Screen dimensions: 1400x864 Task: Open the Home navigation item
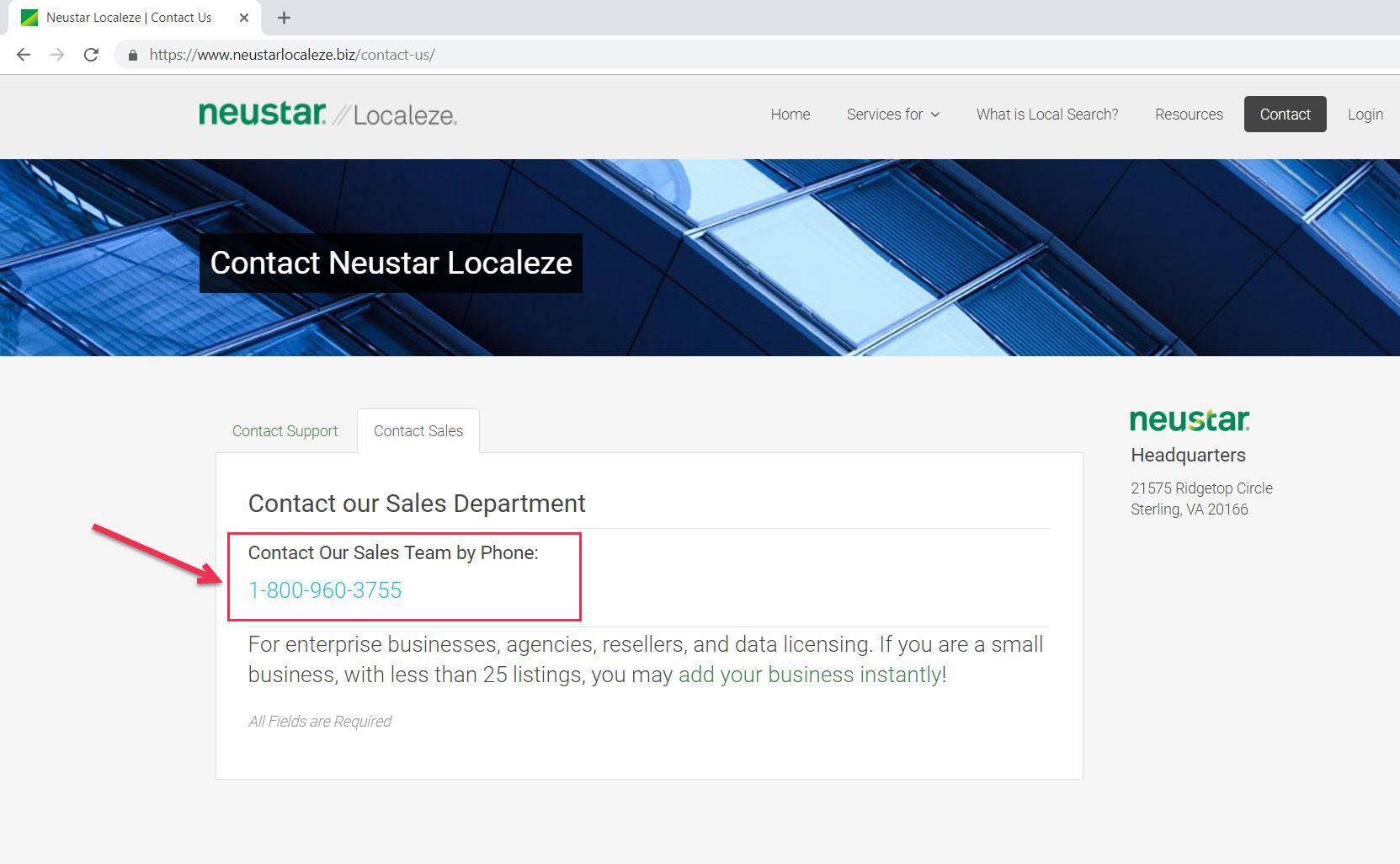790,115
